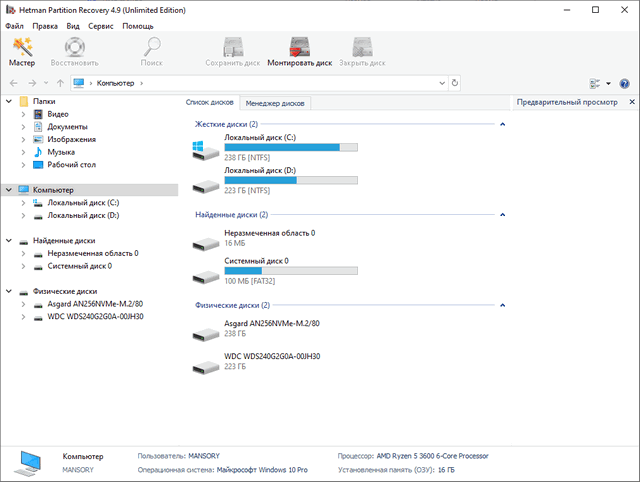Launch the Мастер recovery wizard
The image size is (640, 482).
point(22,52)
